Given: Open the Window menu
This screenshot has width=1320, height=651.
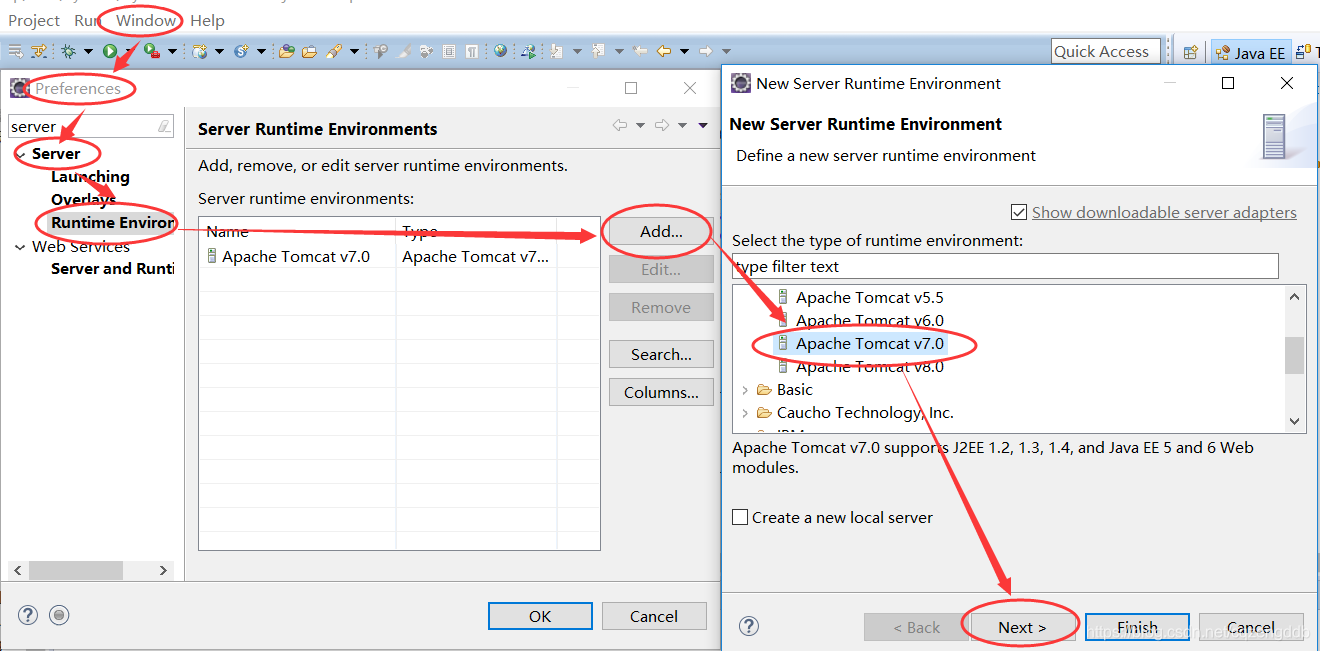Looking at the screenshot, I should (145, 20).
